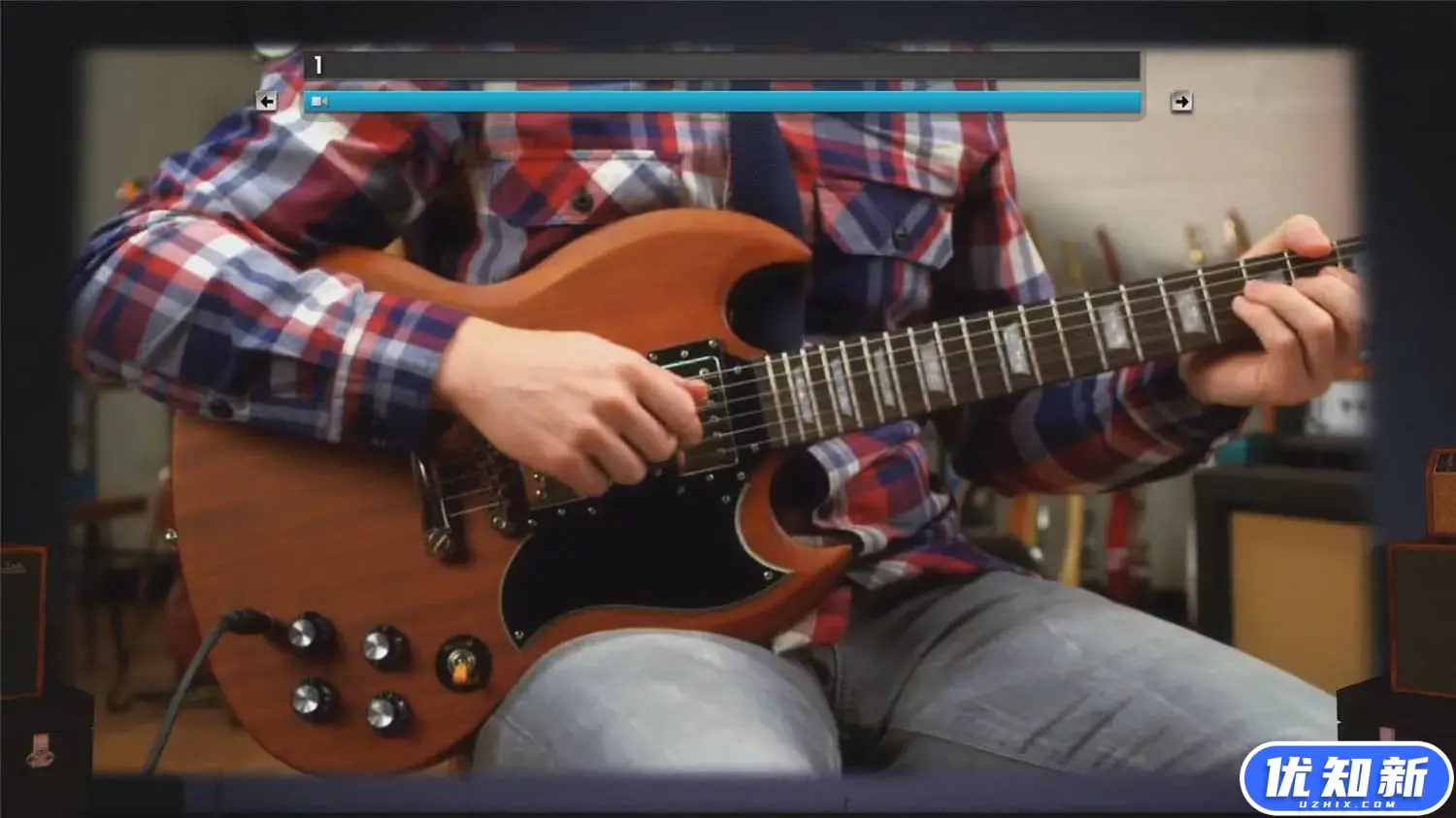This screenshot has width=1456, height=818.
Task: Click the speaker icon beside the camera symbol
Action: coord(324,100)
